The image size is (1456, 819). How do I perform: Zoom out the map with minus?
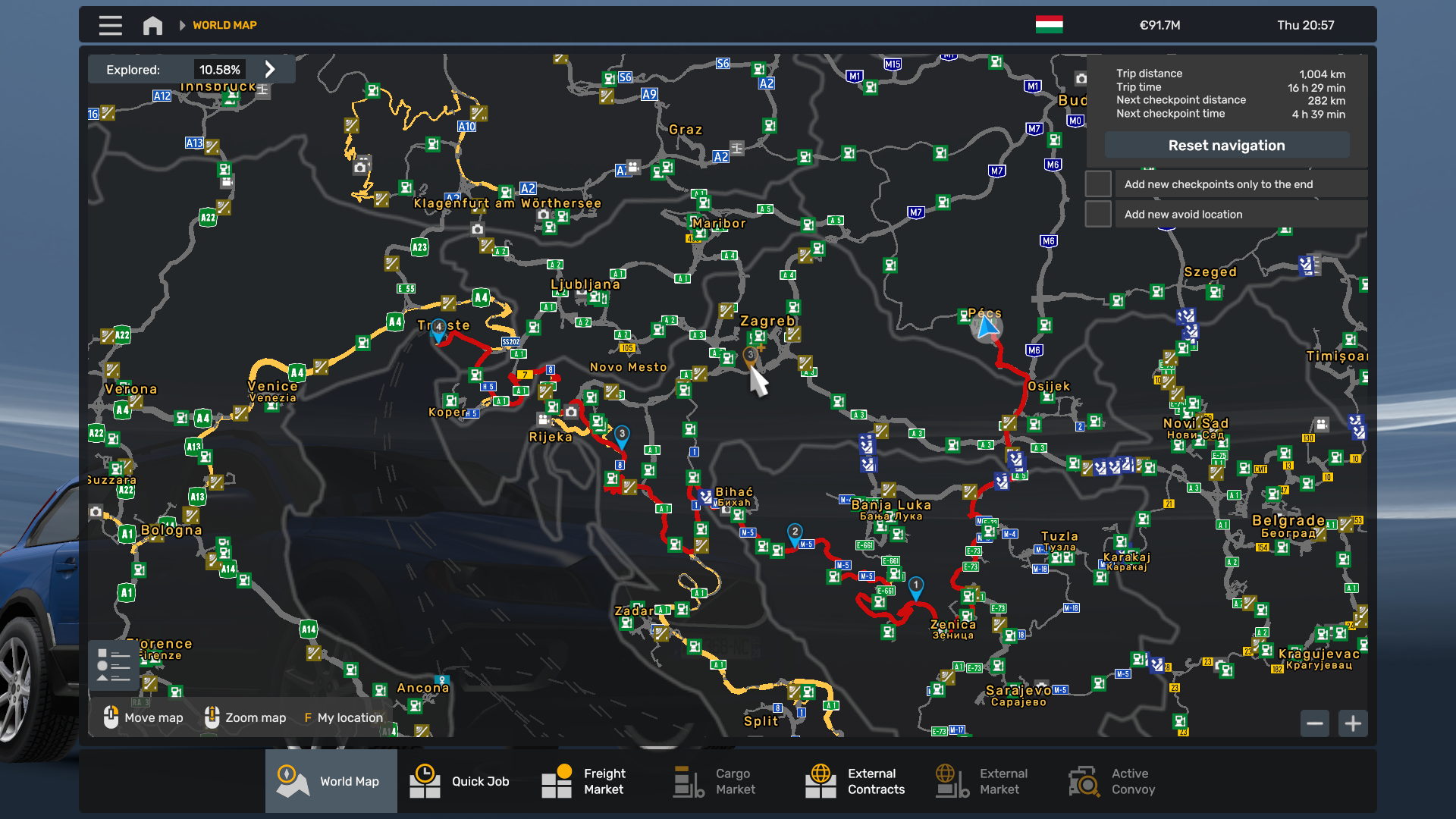click(1315, 723)
